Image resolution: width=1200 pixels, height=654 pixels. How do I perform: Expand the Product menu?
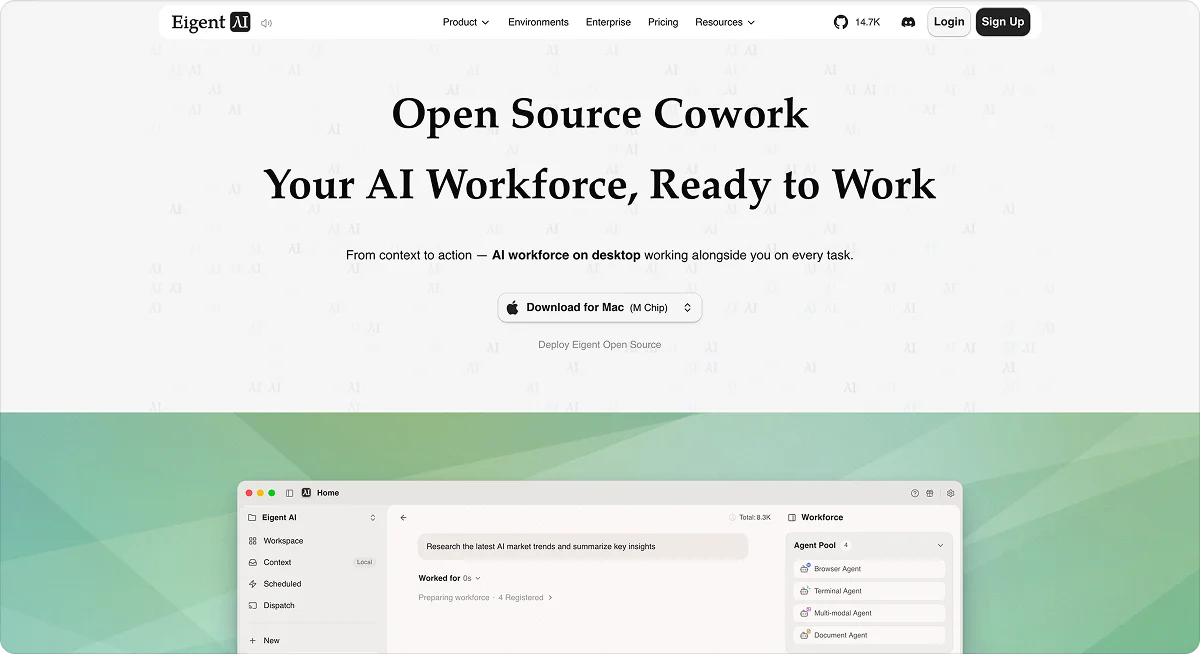click(466, 22)
